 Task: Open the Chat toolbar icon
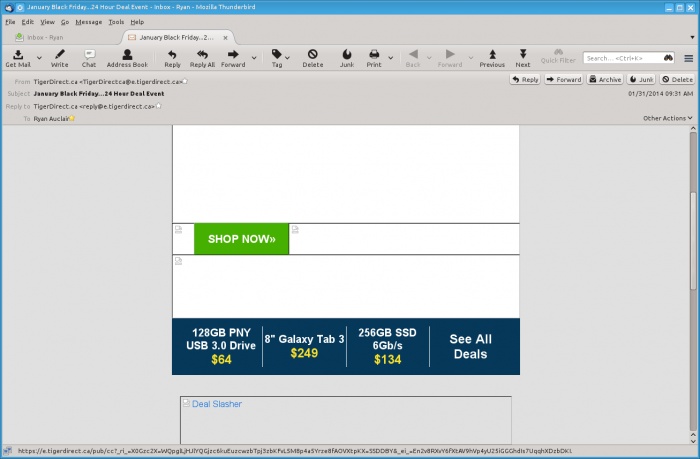point(89,57)
